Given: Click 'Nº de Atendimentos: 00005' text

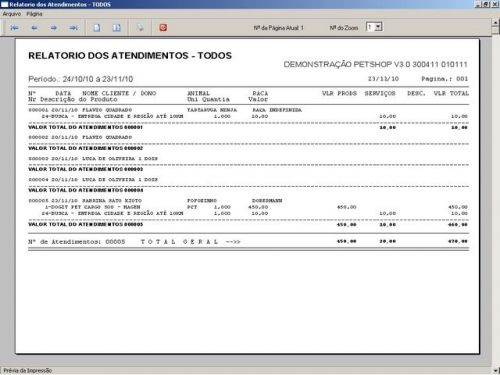Looking at the screenshot, I should [x=77, y=242].
